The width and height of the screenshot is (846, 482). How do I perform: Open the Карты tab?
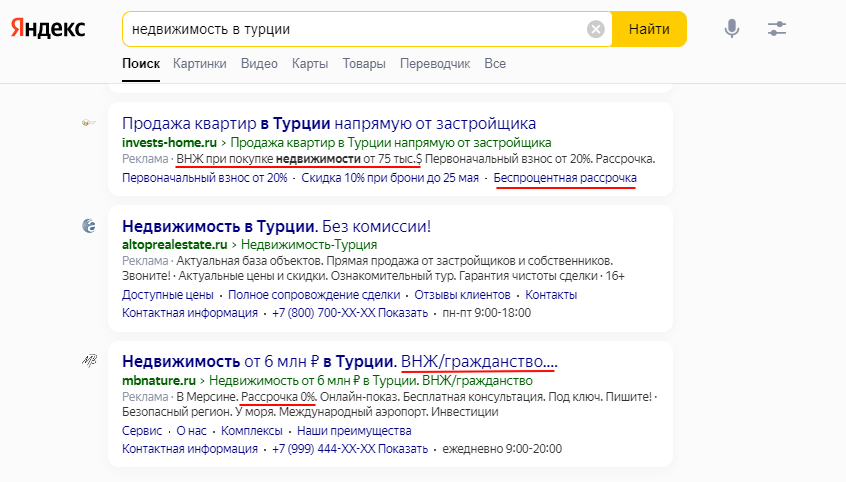pos(310,64)
